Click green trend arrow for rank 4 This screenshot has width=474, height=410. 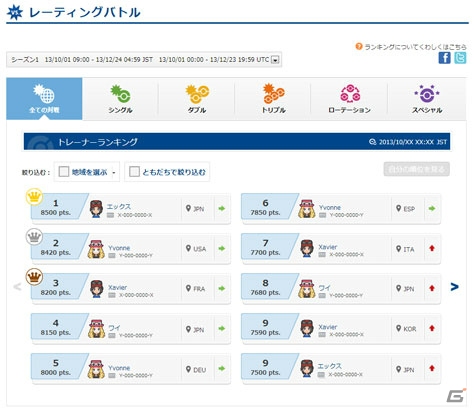[x=222, y=329]
